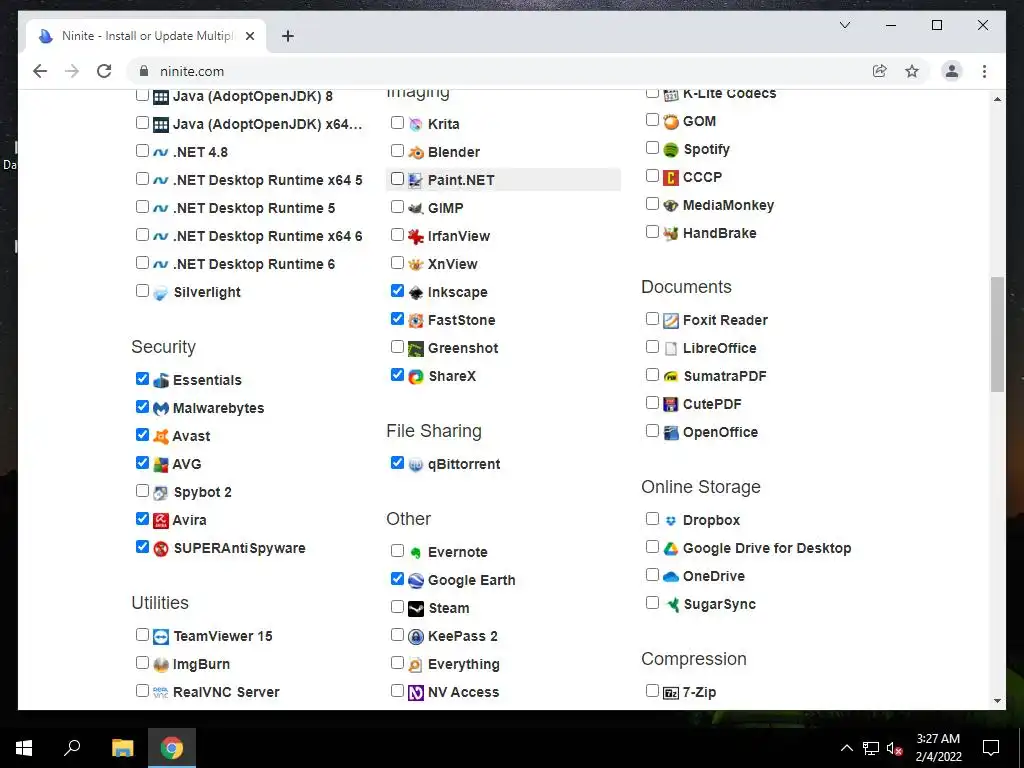Click the IrfanView red splat icon
This screenshot has height=768, width=1024.
click(416, 236)
